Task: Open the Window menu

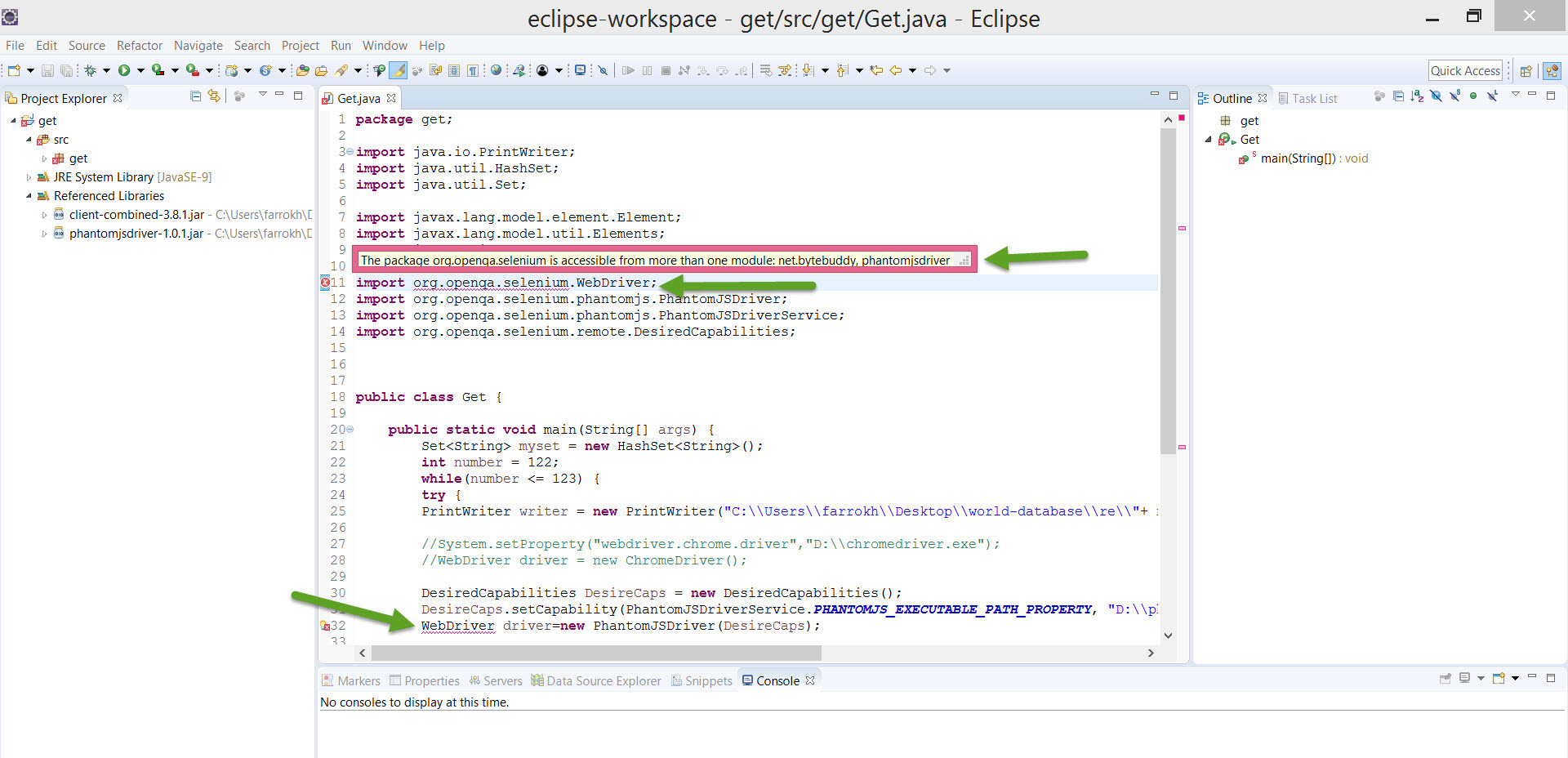Action: point(385,46)
